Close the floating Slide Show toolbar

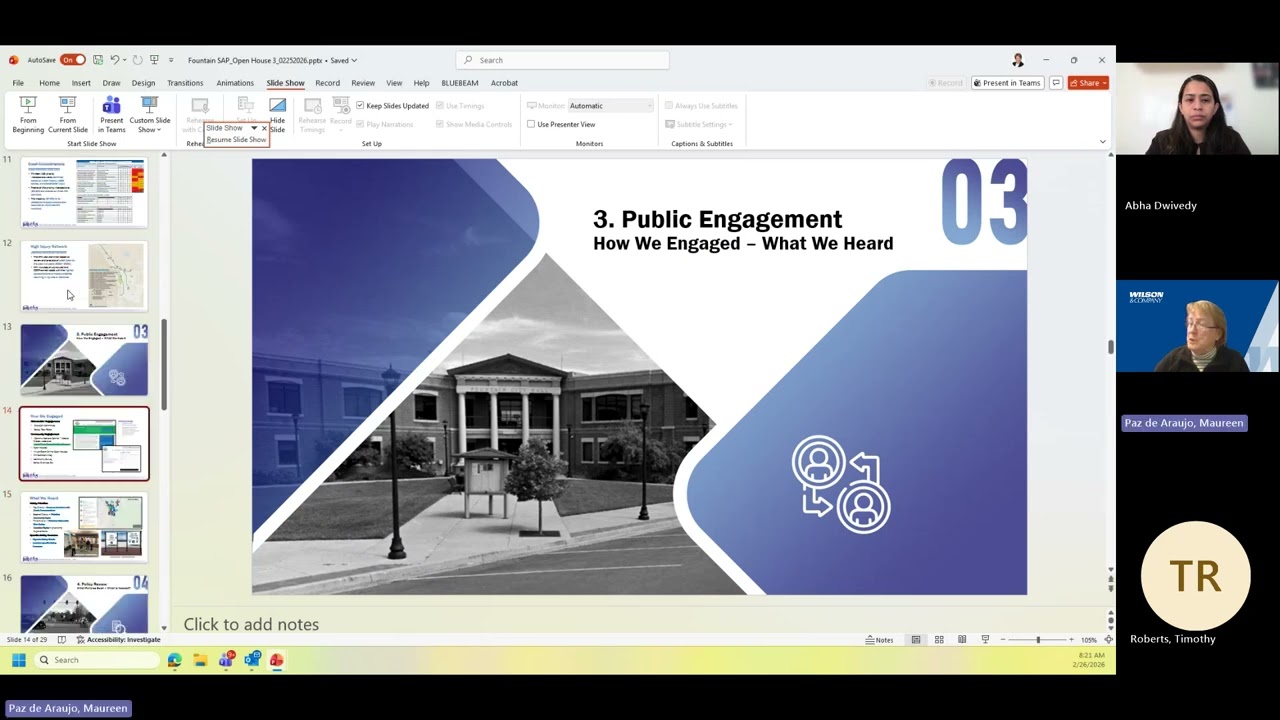[264, 128]
